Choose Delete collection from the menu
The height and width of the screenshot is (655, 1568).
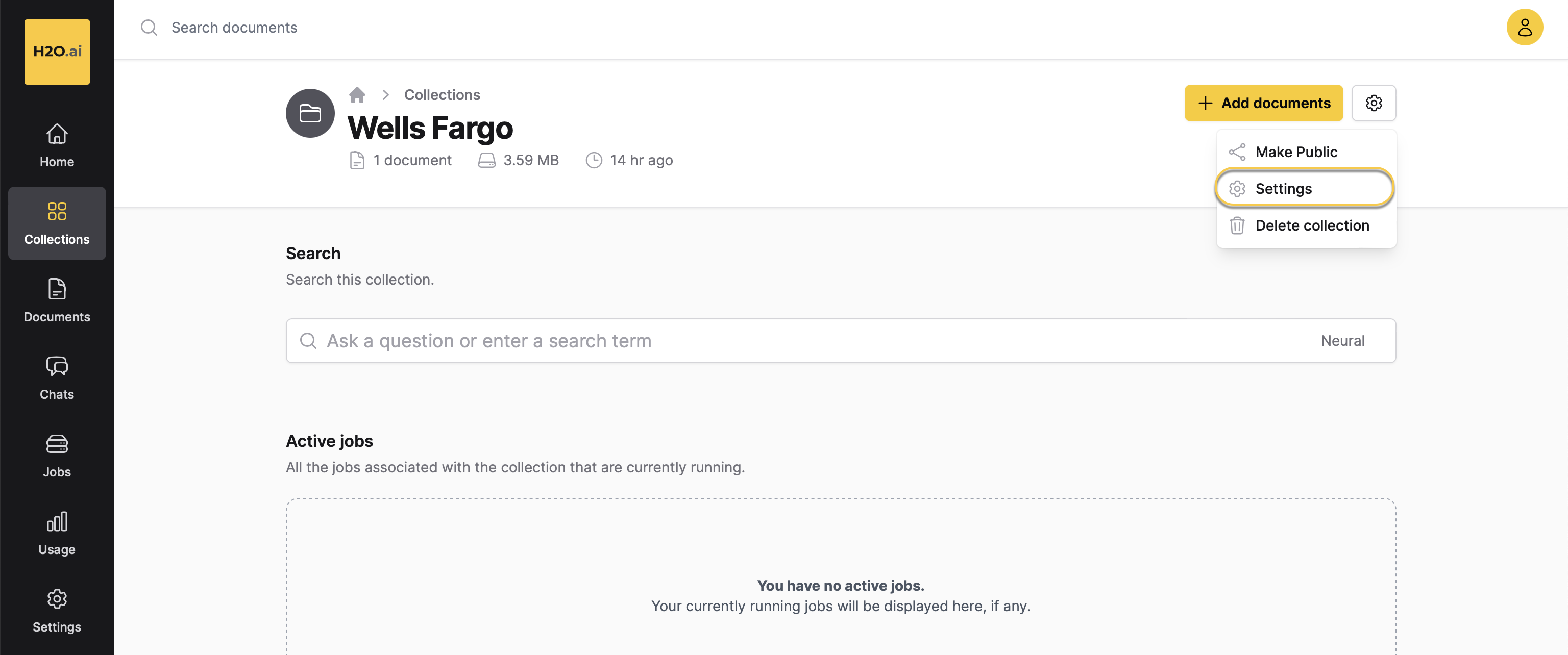point(1305,225)
